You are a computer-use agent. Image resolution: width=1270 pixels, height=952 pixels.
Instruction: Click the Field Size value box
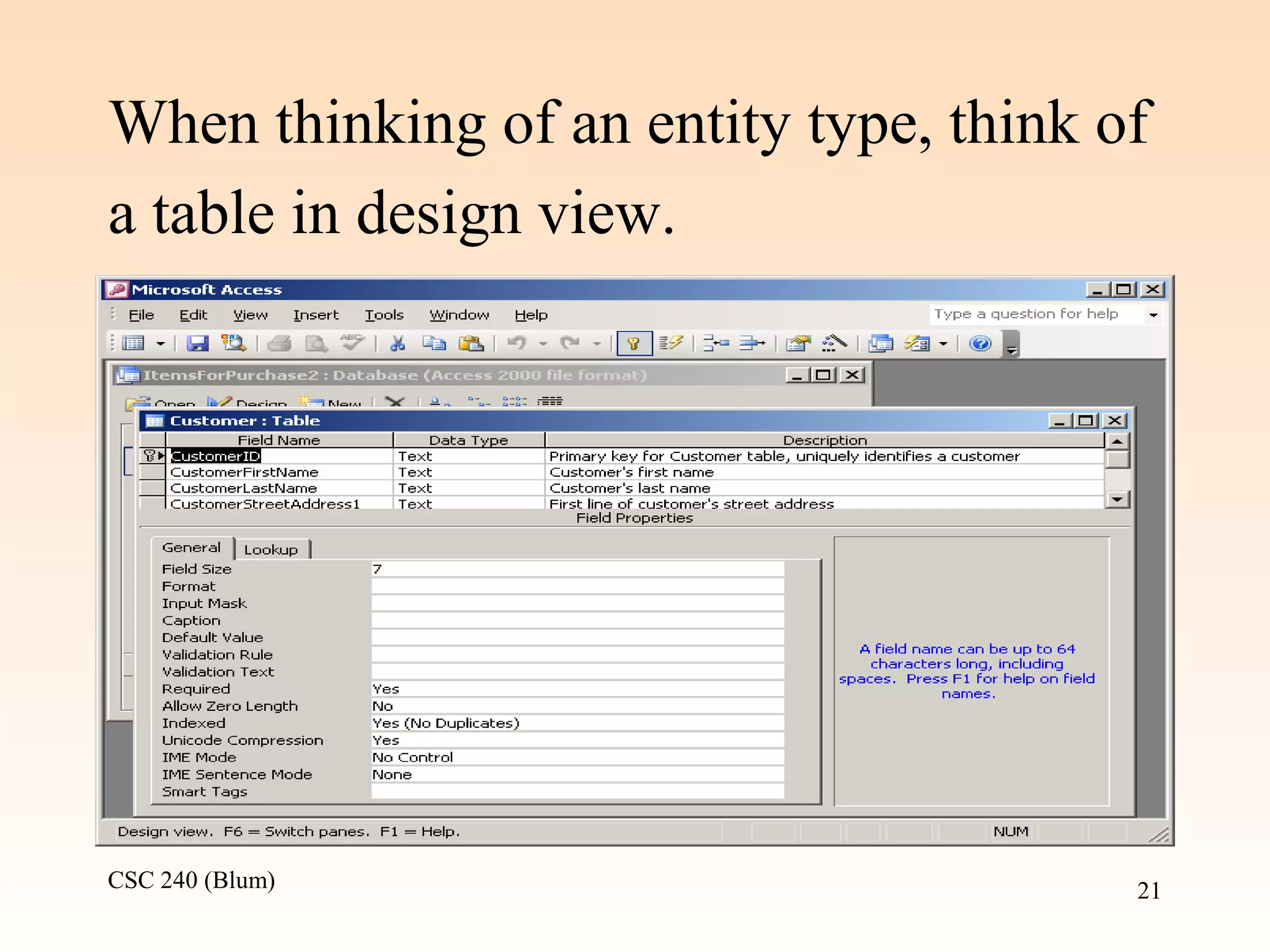(x=577, y=569)
